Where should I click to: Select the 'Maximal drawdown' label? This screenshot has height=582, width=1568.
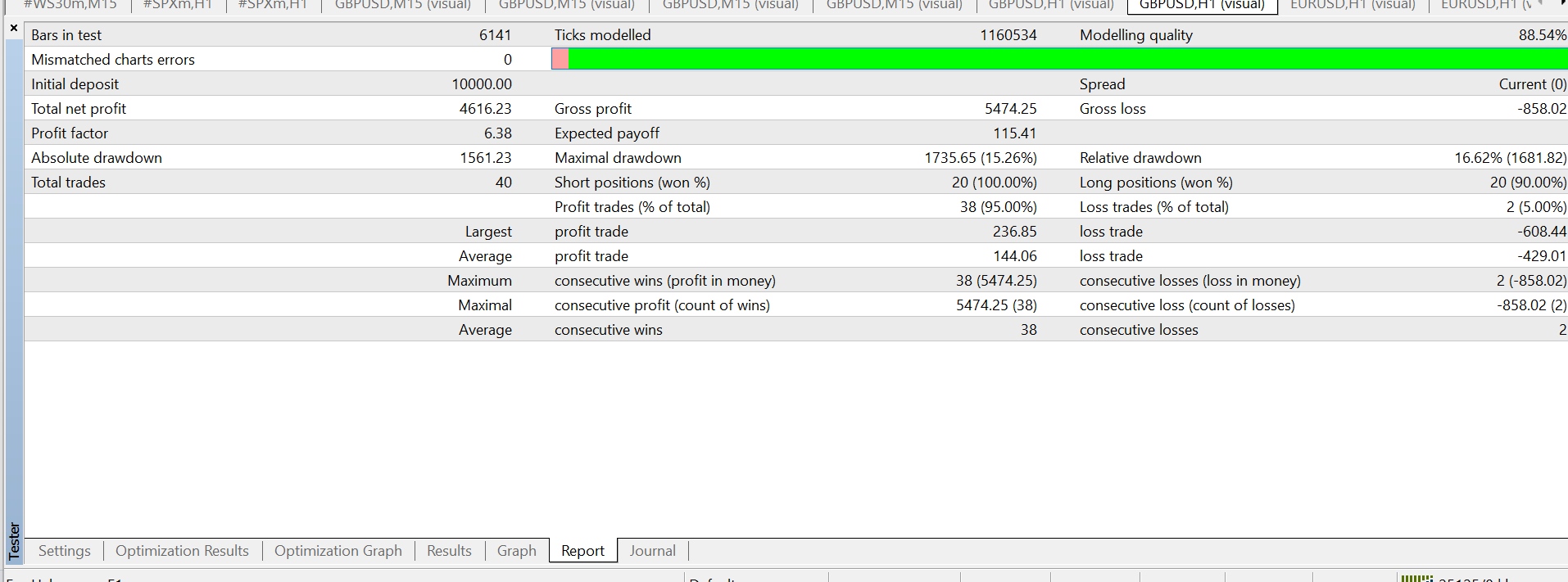pyautogui.click(x=618, y=158)
